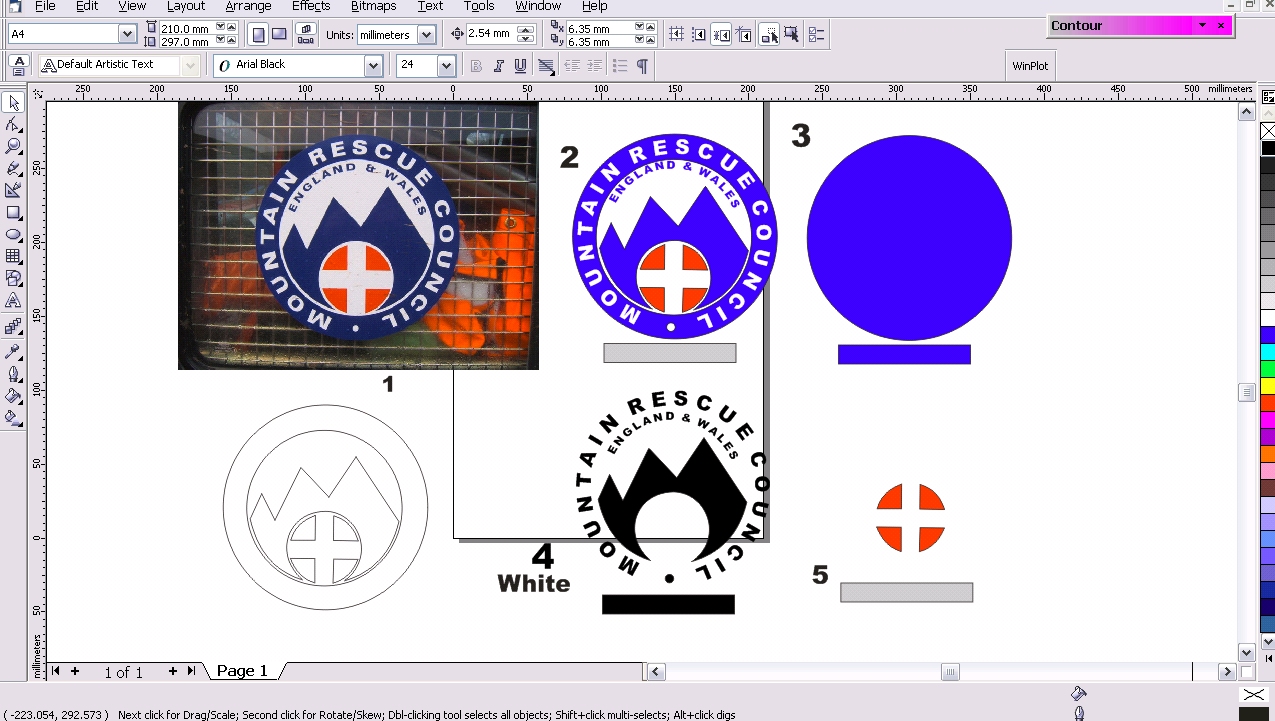The image size is (1275, 721).
Task: Toggle underline text formatting
Action: 520,66
